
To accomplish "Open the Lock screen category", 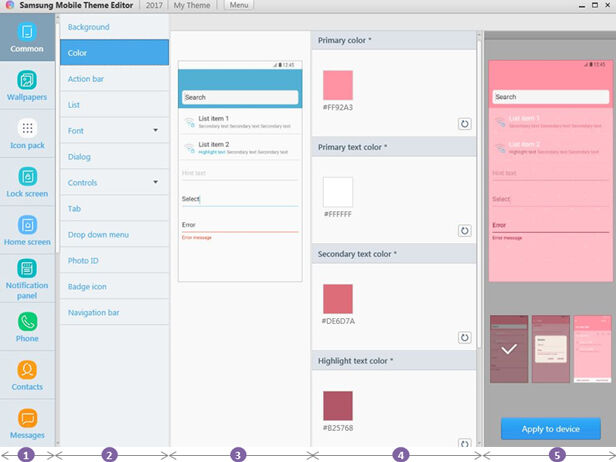I will coord(27,182).
